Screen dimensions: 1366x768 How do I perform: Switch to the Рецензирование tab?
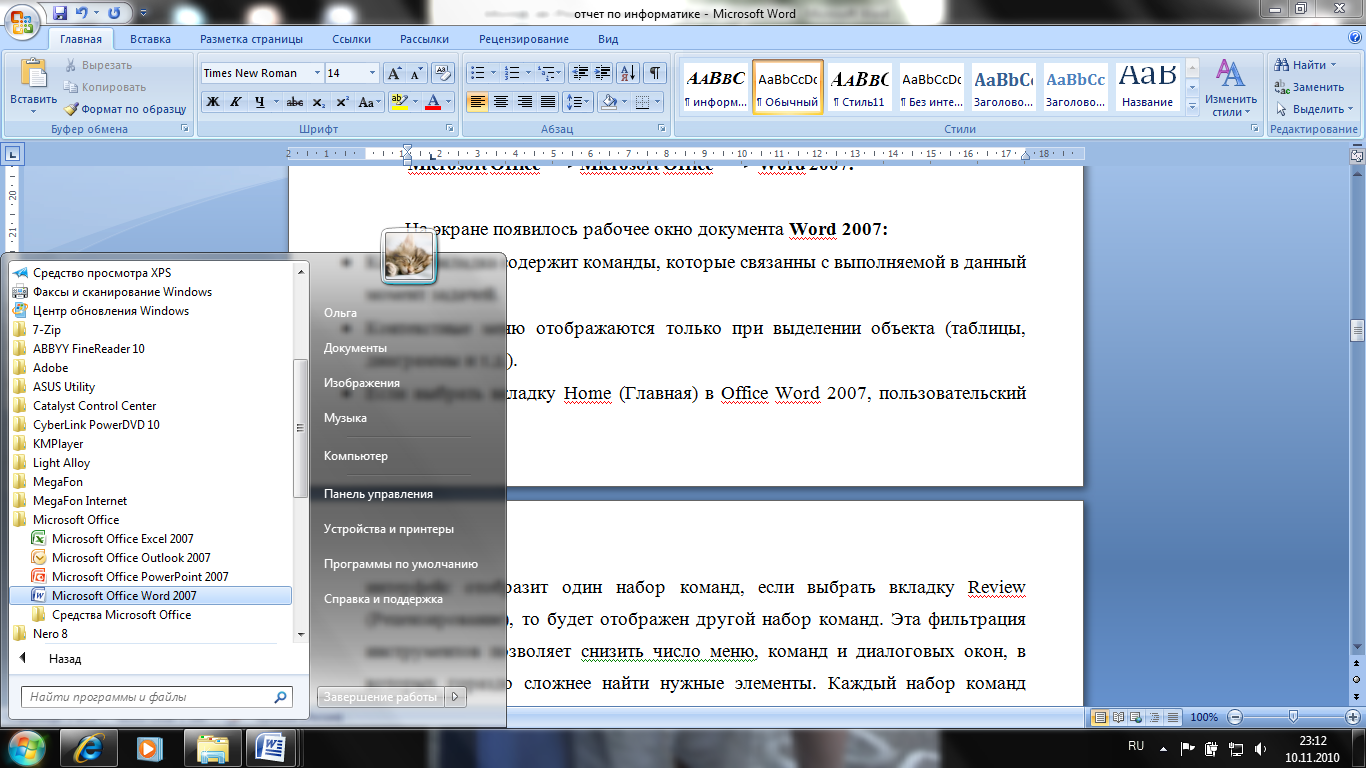[524, 39]
